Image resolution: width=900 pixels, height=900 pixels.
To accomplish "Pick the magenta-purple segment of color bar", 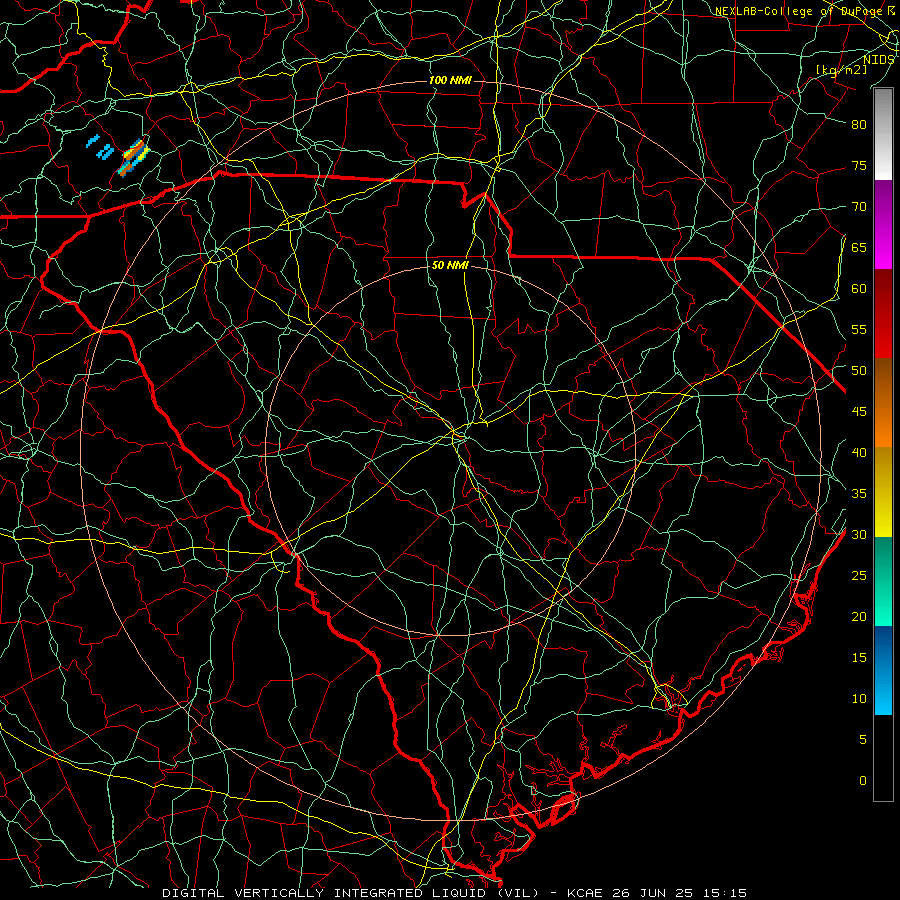I will tap(883, 225).
